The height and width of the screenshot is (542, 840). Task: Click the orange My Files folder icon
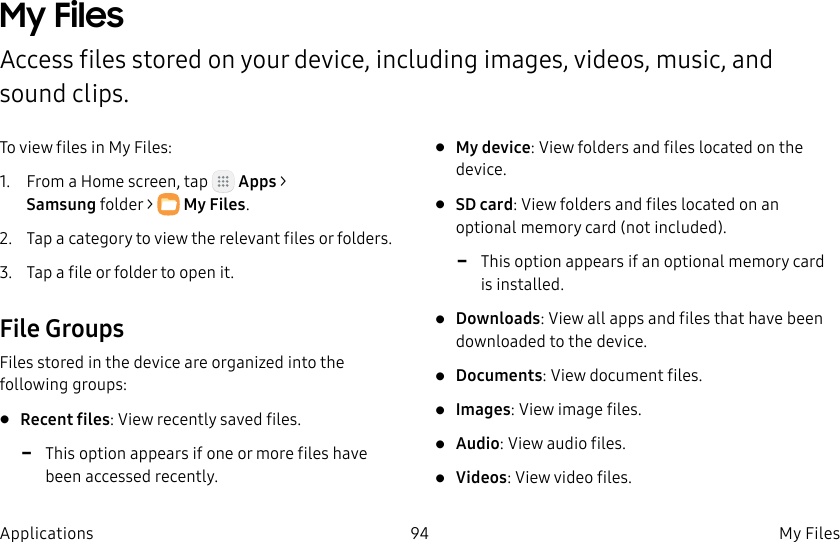pyautogui.click(x=168, y=205)
